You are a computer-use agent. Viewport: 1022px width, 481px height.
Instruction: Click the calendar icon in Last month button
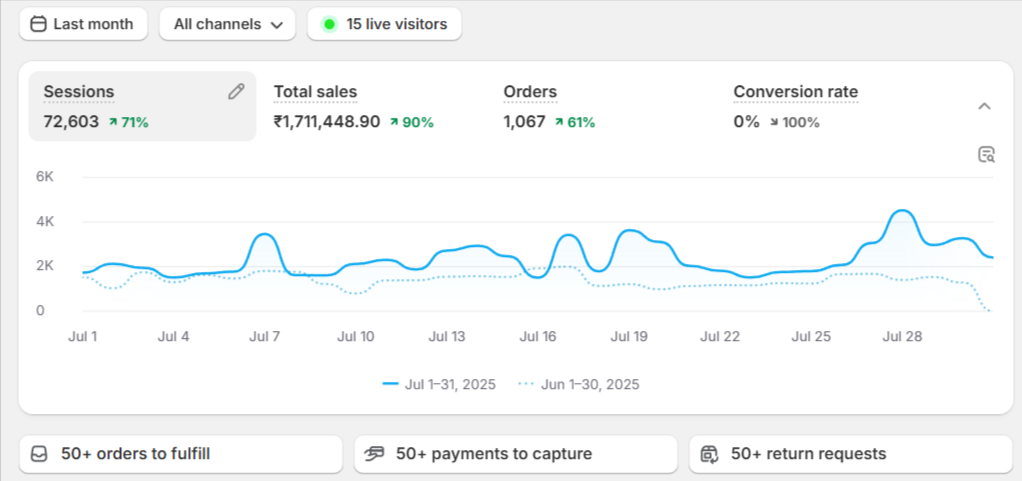point(38,24)
